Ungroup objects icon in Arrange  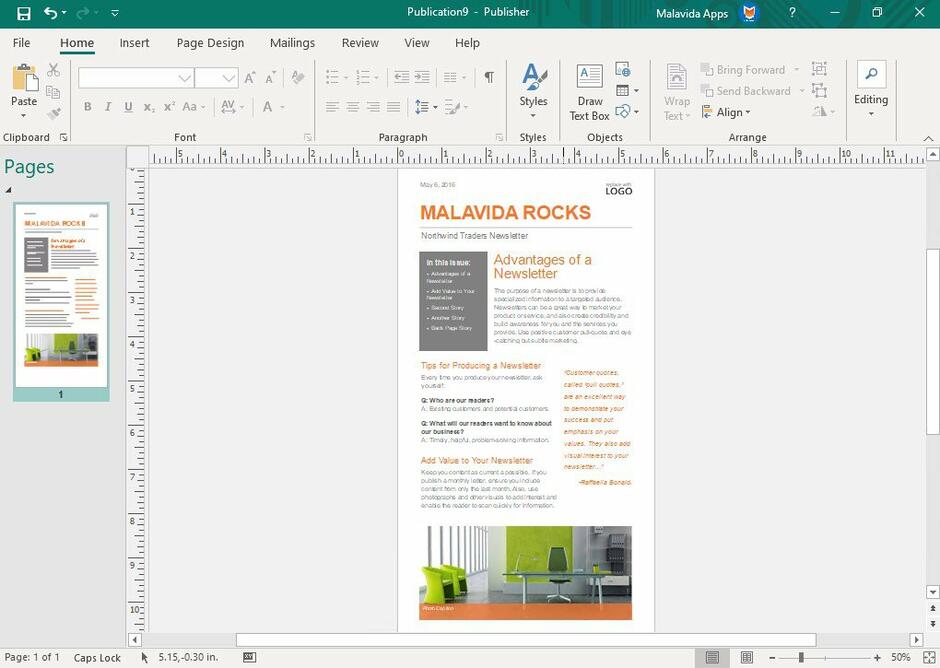[x=820, y=90]
